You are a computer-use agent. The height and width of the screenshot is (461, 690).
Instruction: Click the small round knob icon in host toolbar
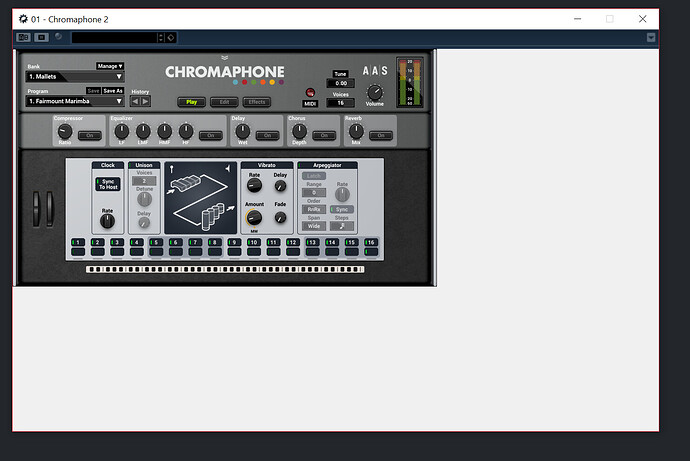point(59,37)
